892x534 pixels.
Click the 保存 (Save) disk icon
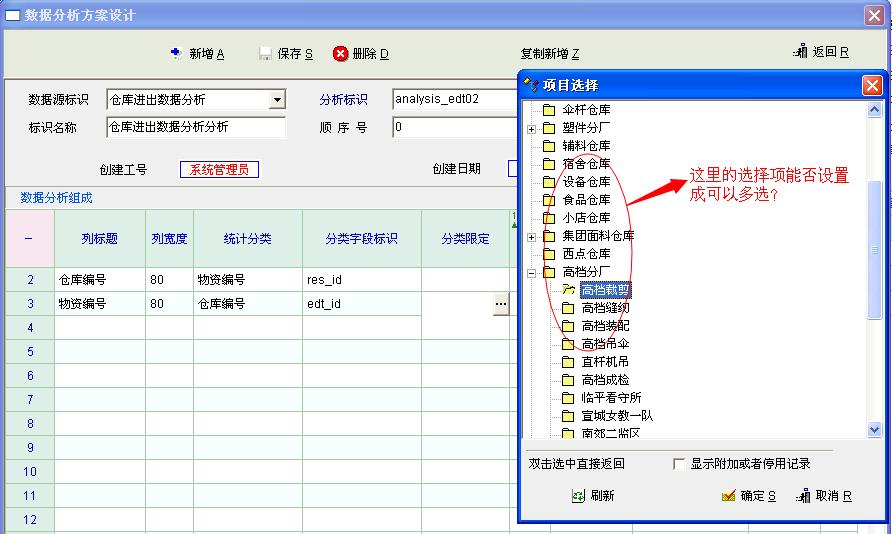tap(265, 53)
